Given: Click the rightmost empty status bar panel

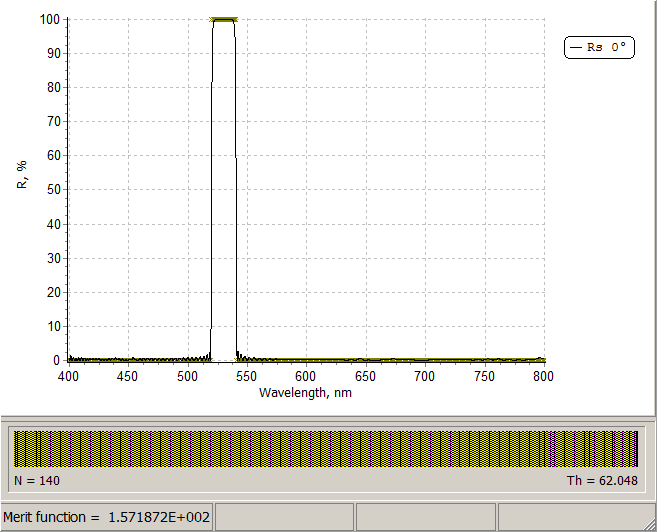Looking at the screenshot, I should click(x=576, y=517).
